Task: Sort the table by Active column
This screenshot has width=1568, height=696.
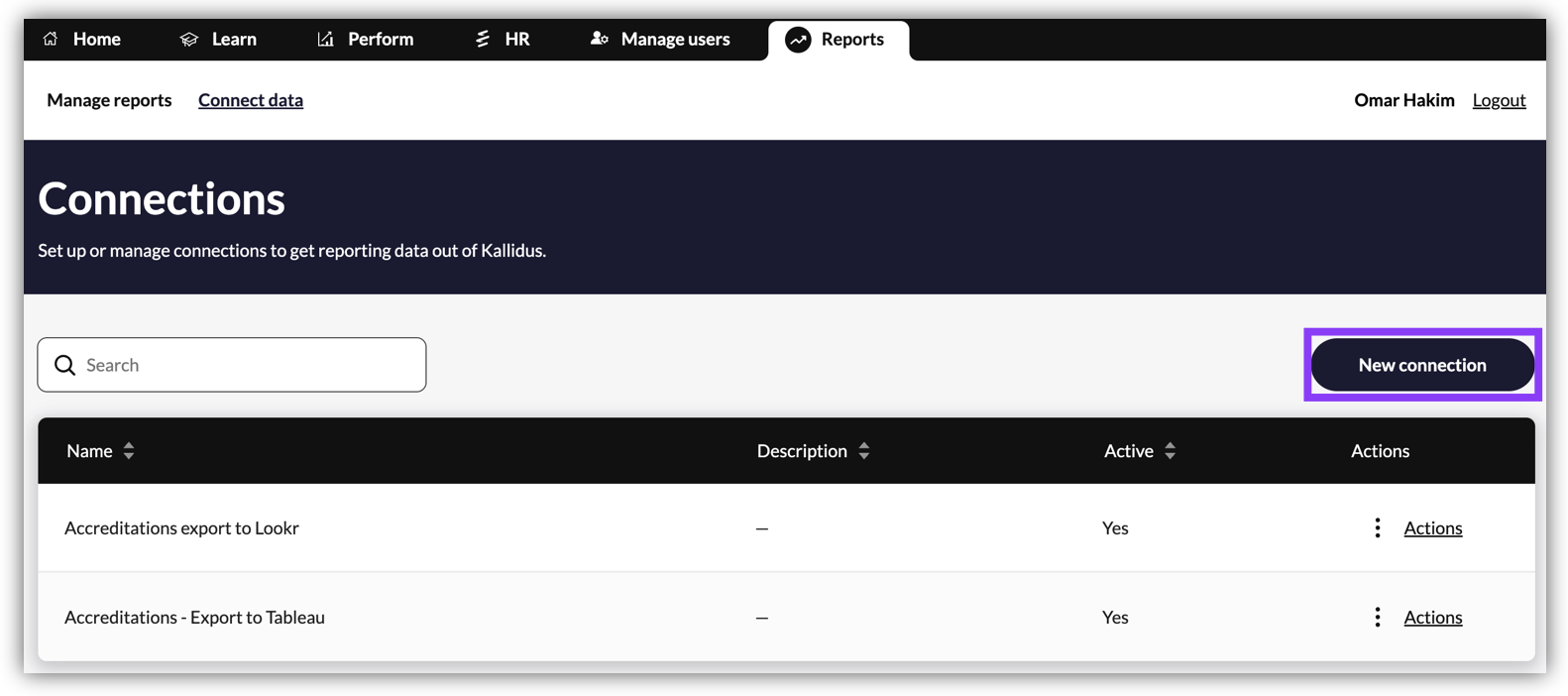Action: 1171,451
